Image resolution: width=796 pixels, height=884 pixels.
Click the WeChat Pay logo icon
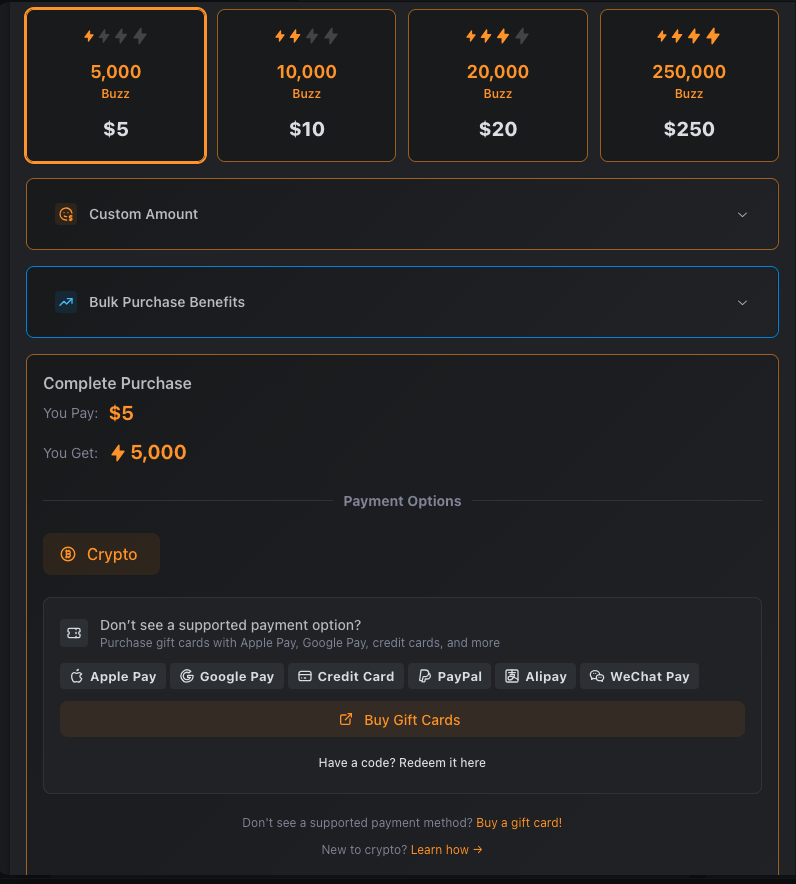[597, 677]
